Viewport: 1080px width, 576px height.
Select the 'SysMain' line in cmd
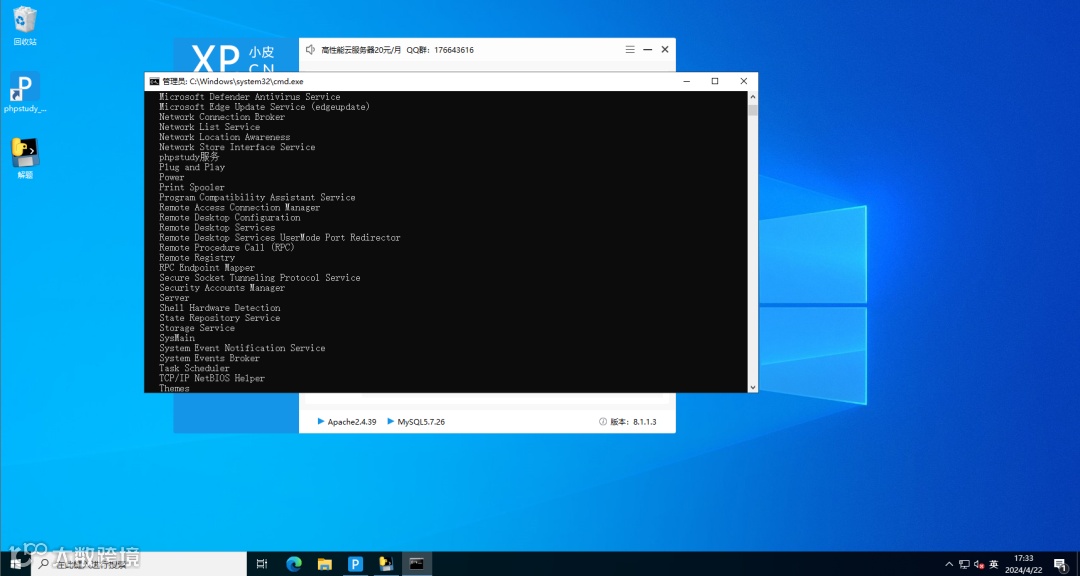(177, 338)
